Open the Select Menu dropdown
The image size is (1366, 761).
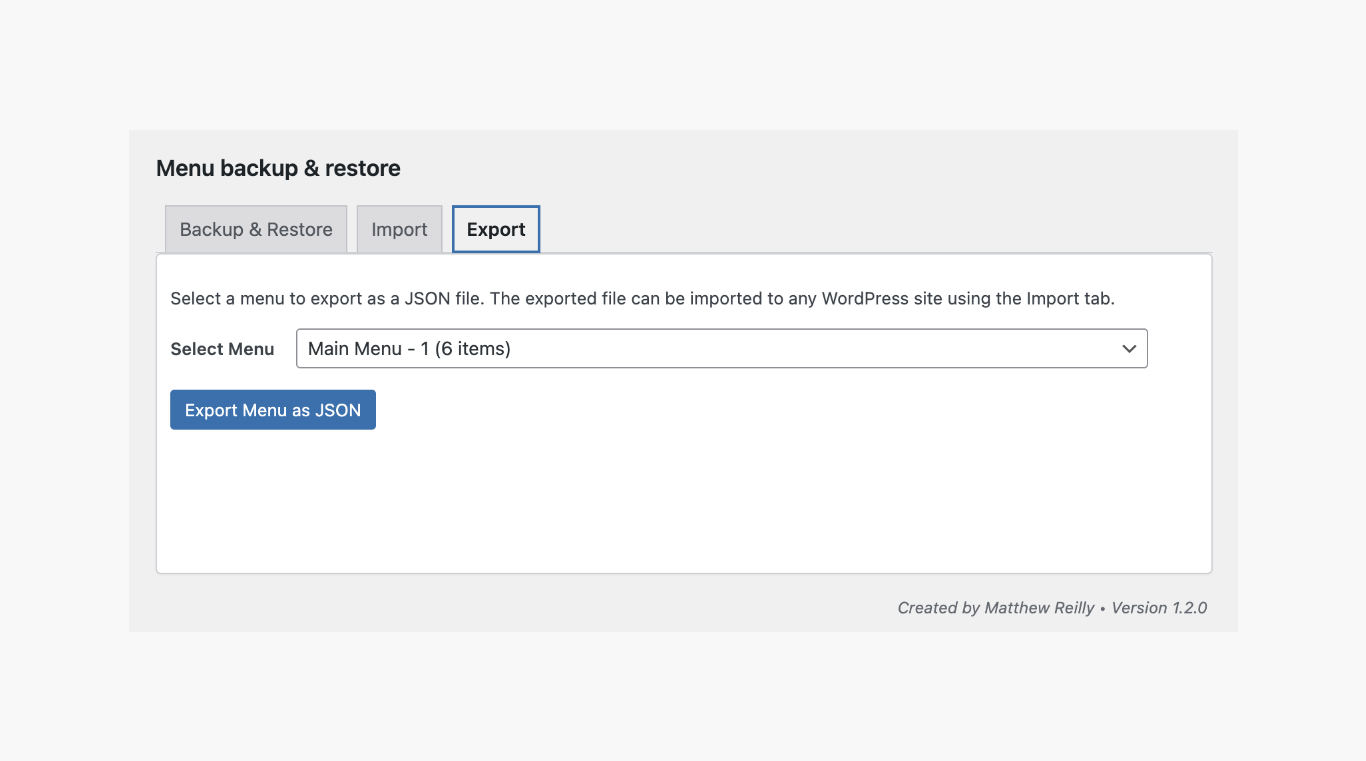tap(721, 349)
